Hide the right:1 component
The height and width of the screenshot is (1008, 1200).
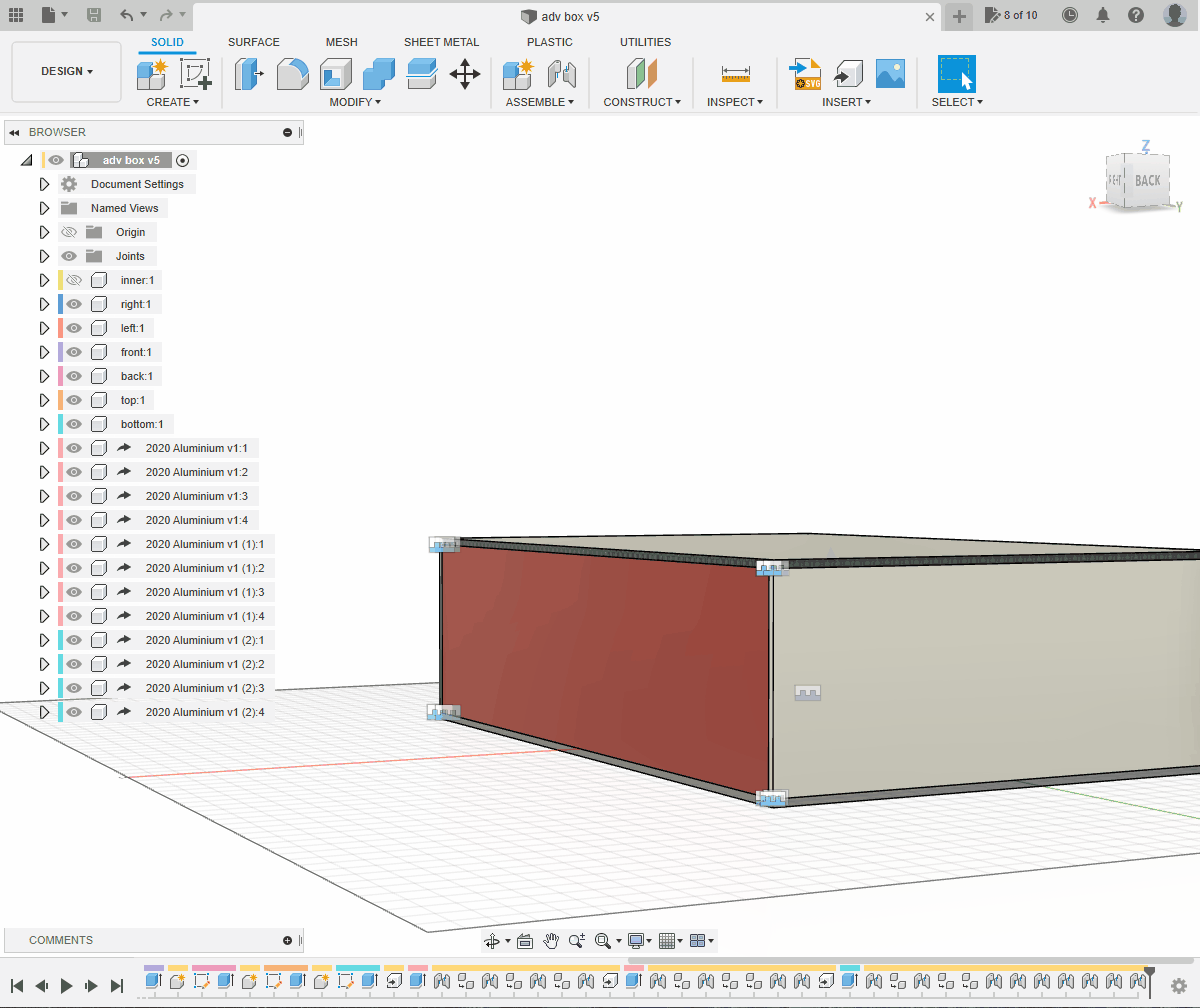click(73, 304)
